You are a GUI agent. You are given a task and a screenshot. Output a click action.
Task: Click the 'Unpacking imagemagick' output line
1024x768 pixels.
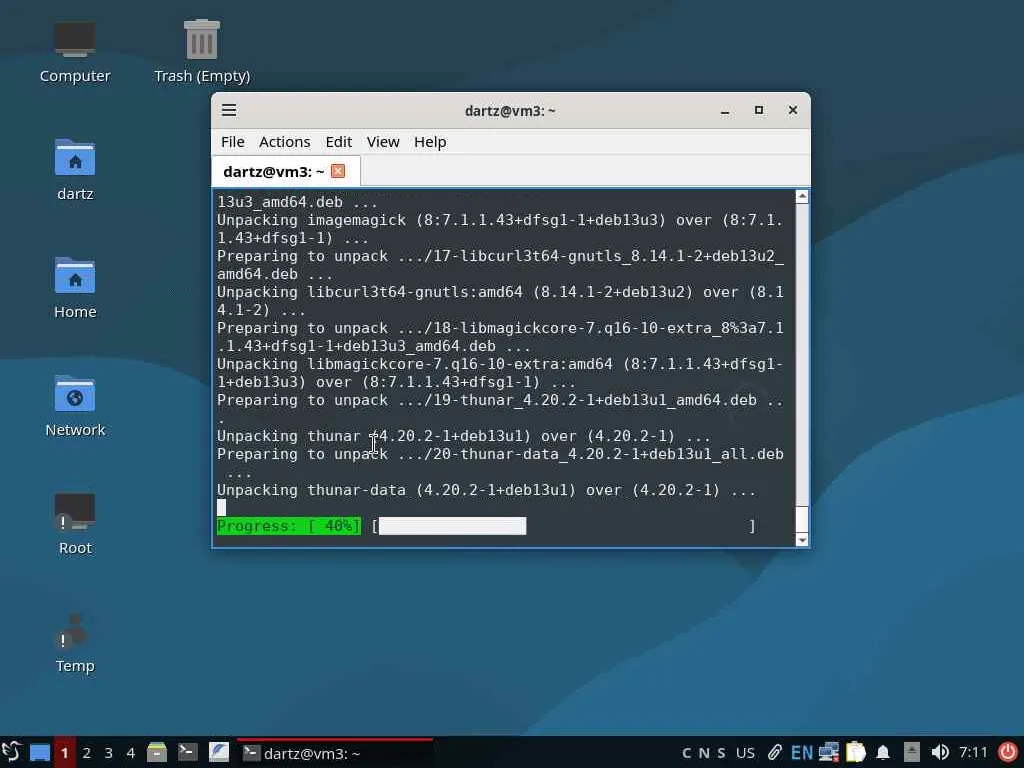[x=500, y=229]
